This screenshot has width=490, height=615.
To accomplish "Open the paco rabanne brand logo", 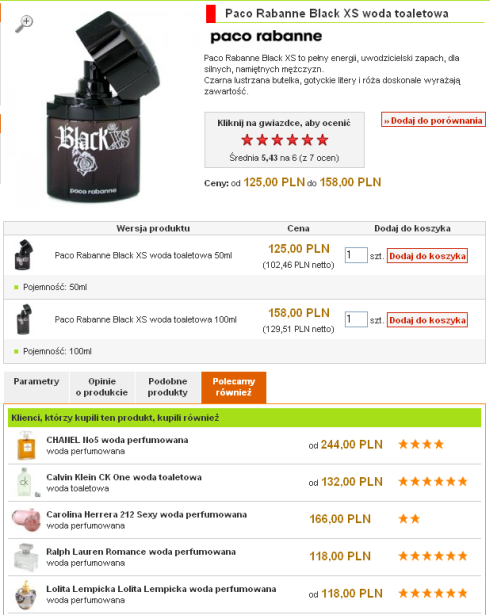I will (266, 36).
